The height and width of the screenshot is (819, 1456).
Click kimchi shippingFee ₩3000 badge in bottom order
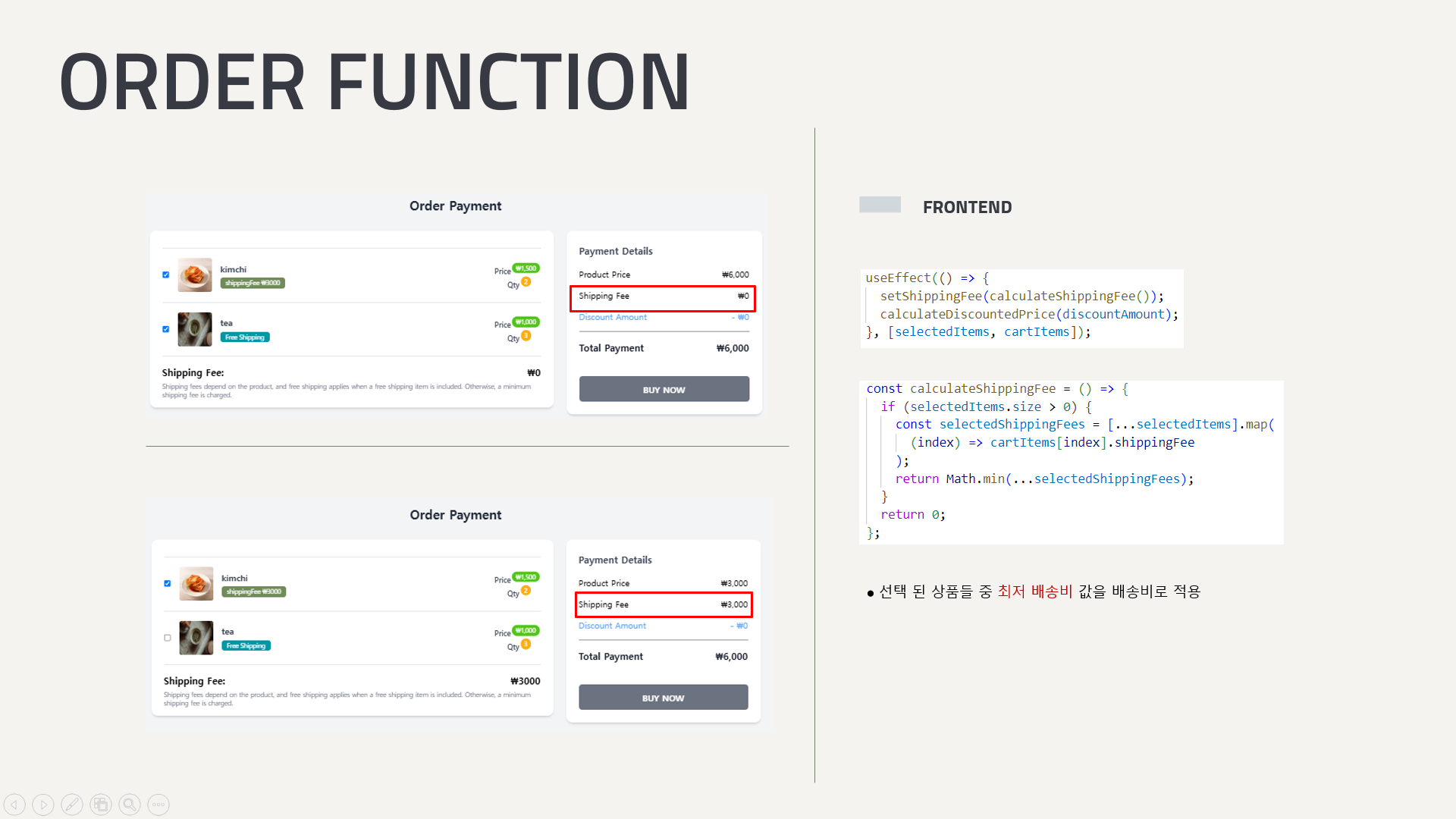[x=253, y=592]
